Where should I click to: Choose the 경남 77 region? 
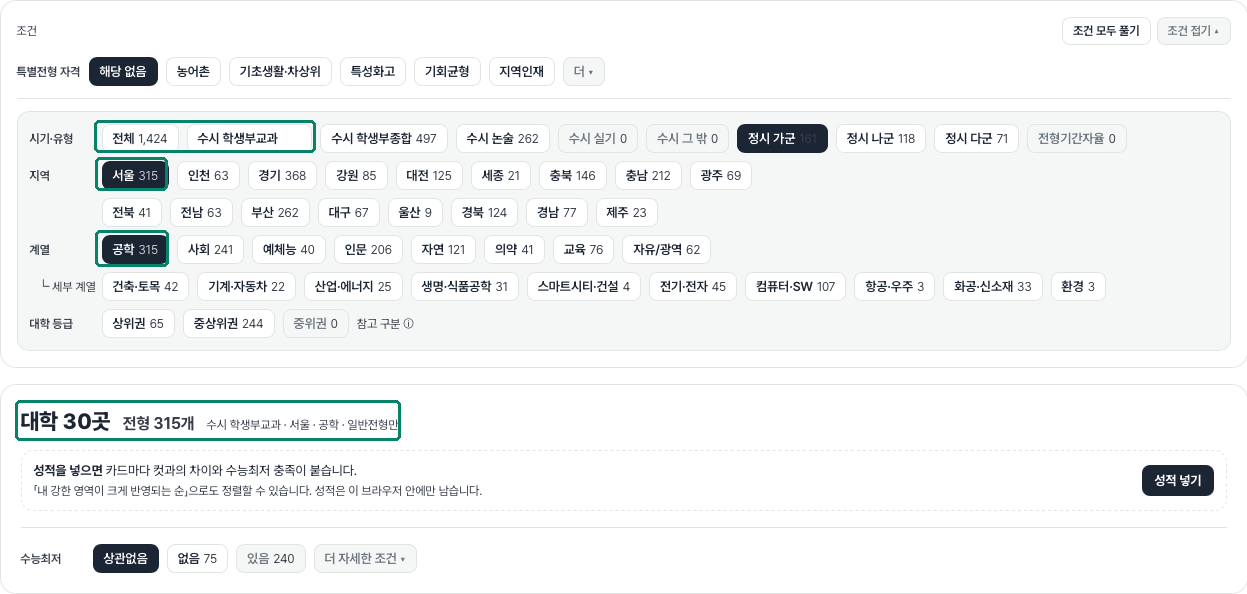pos(557,213)
